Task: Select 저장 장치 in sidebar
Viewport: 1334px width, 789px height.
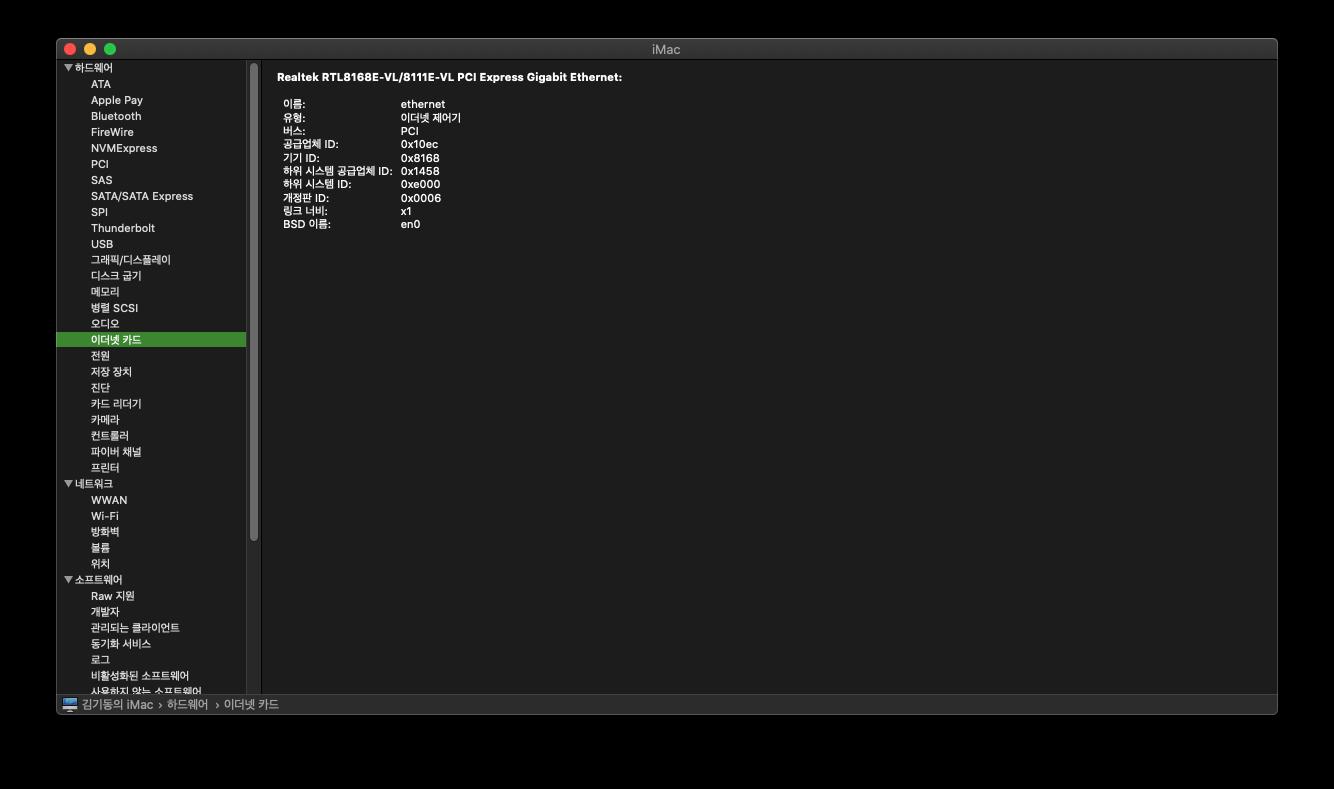Action: pyautogui.click(x=111, y=372)
